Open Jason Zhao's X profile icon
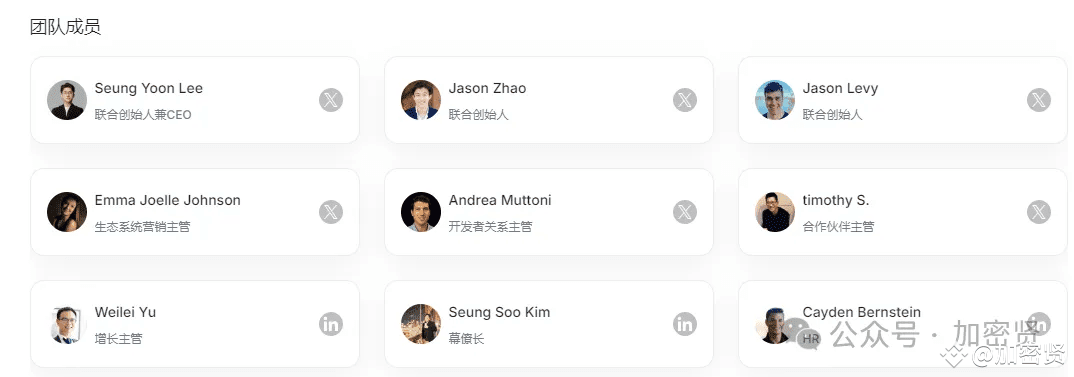 point(685,100)
